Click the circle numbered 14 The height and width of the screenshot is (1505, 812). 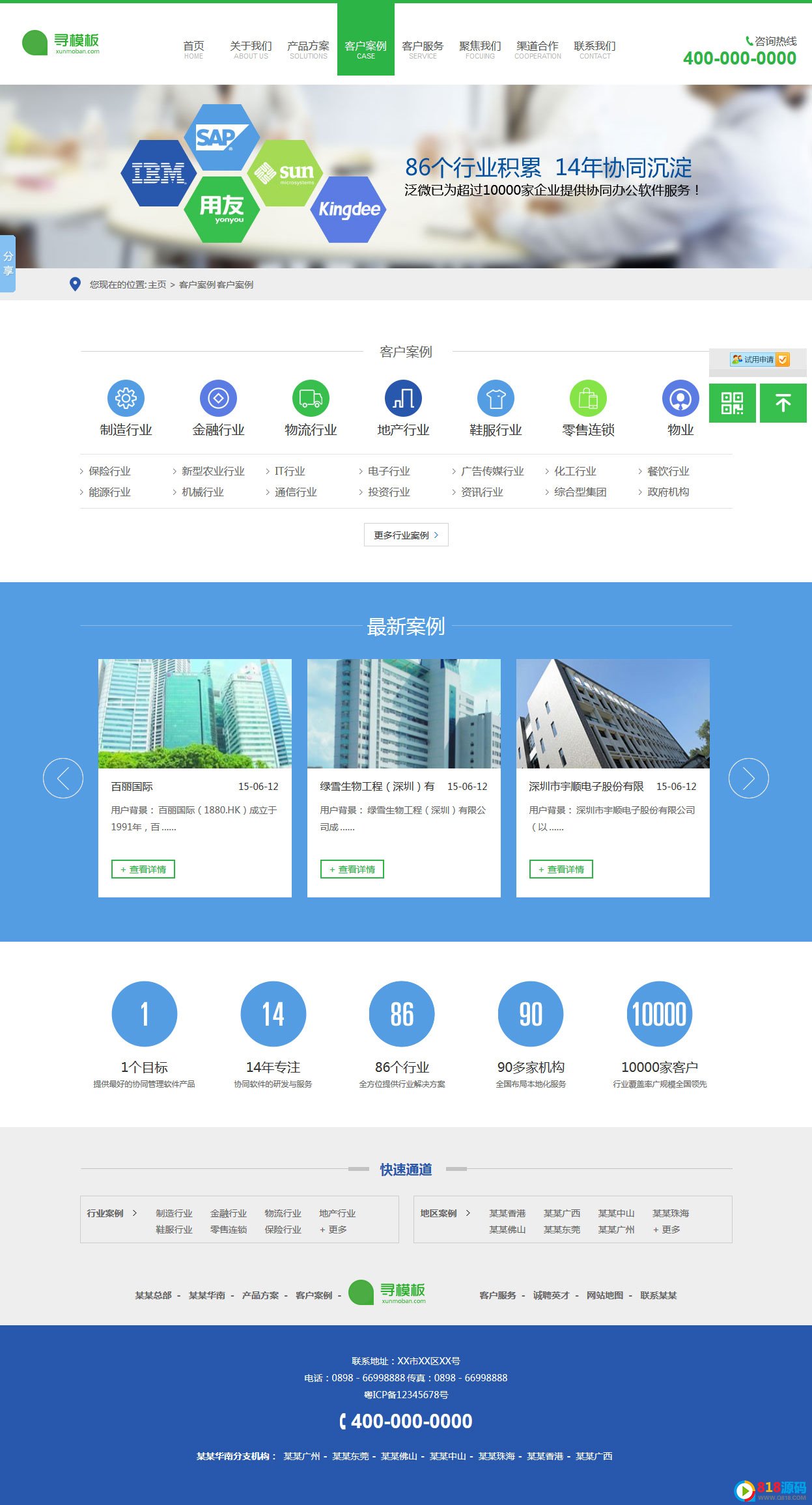(x=273, y=1014)
